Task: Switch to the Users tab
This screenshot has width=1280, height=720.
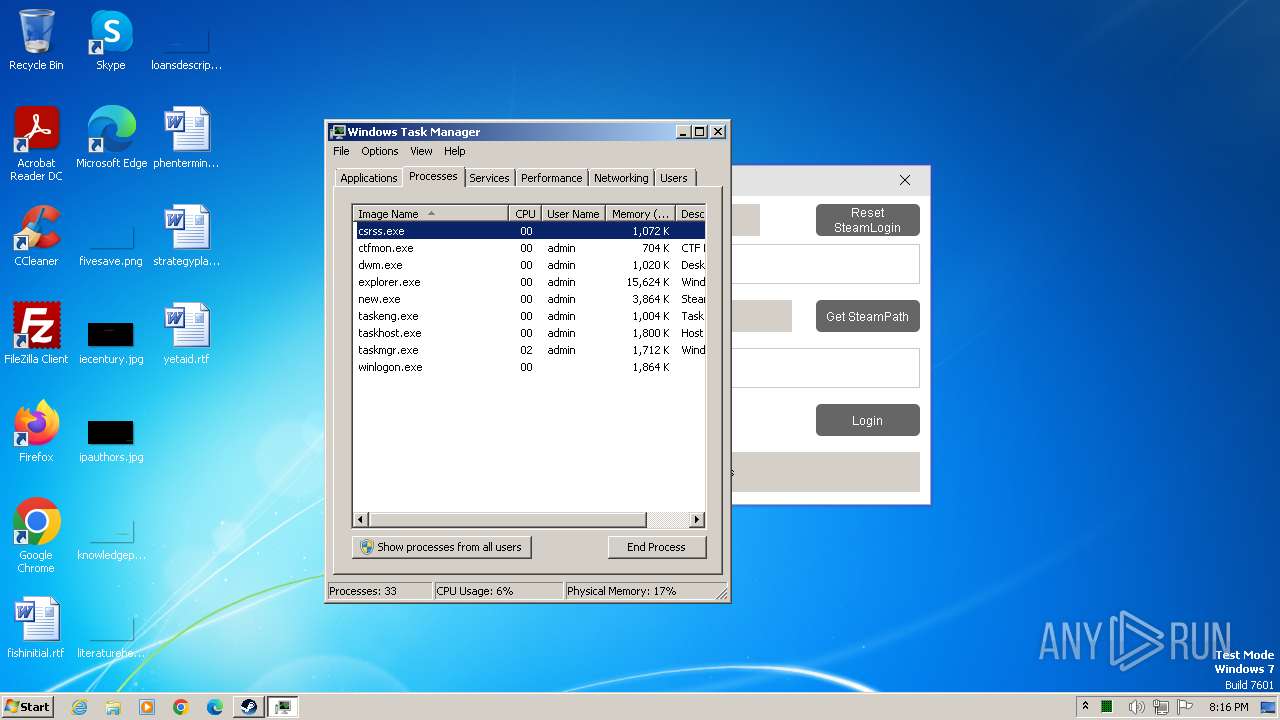Action: point(674,178)
